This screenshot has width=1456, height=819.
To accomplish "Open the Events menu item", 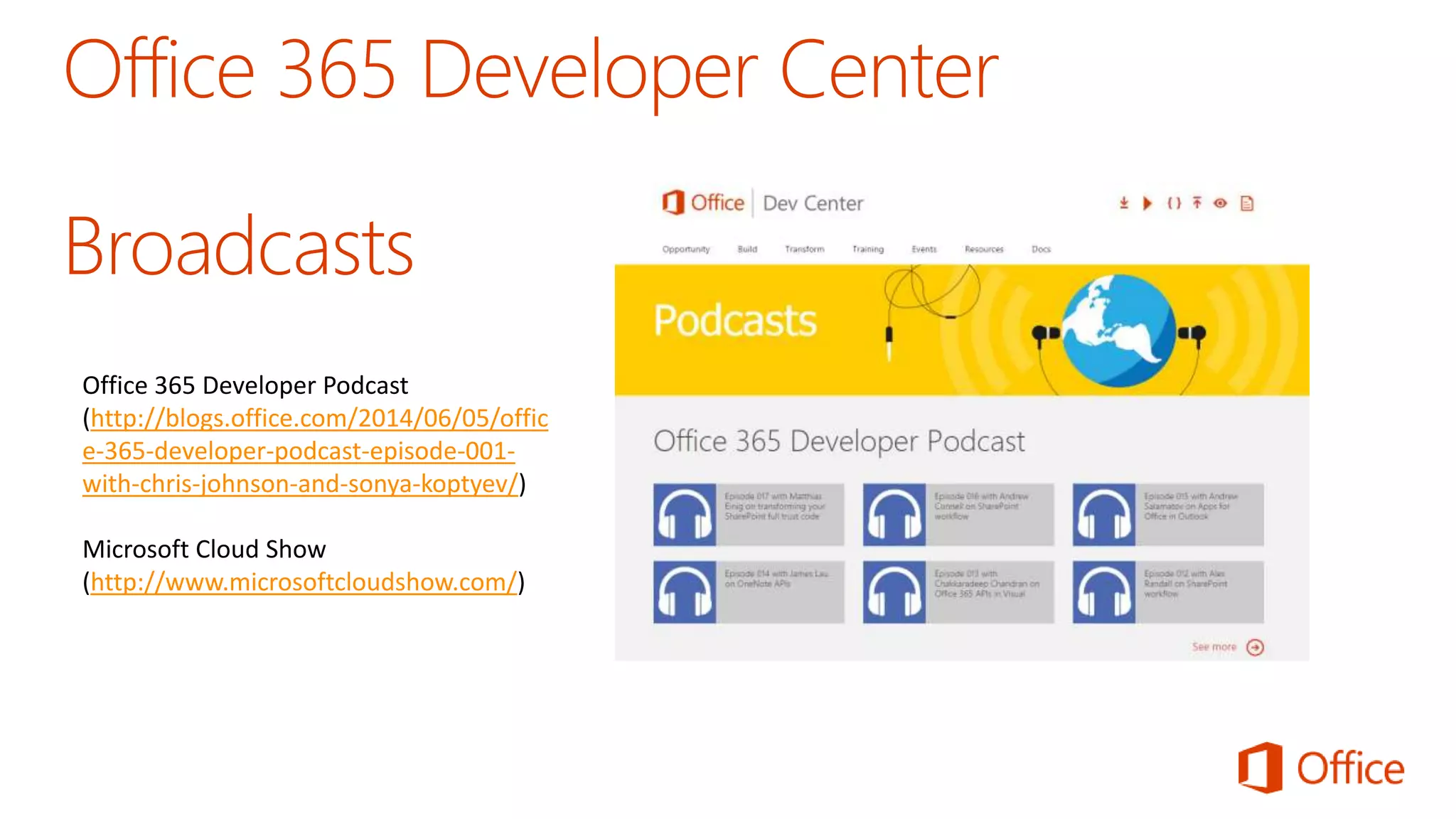I will click(x=924, y=250).
